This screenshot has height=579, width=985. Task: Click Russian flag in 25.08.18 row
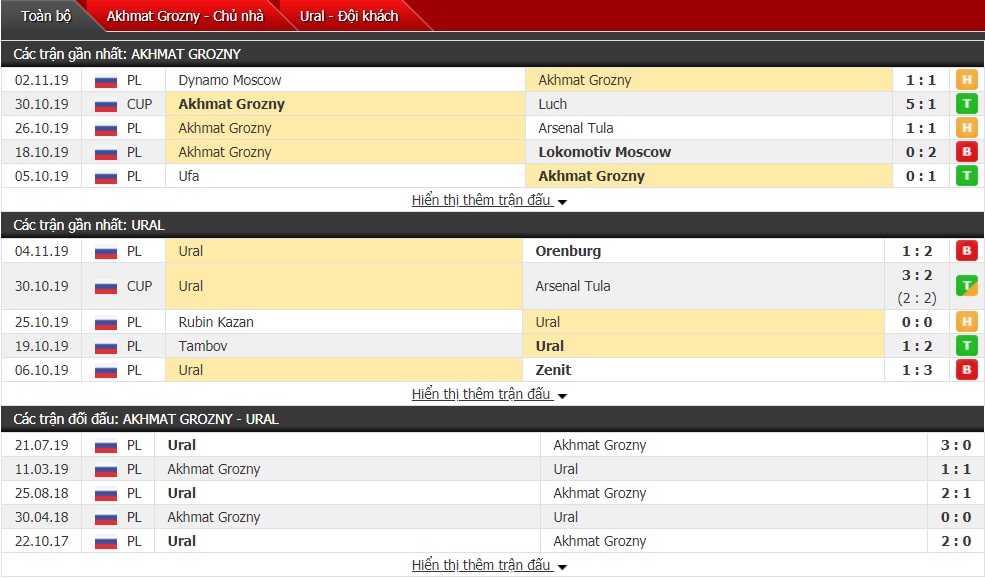coord(106,494)
